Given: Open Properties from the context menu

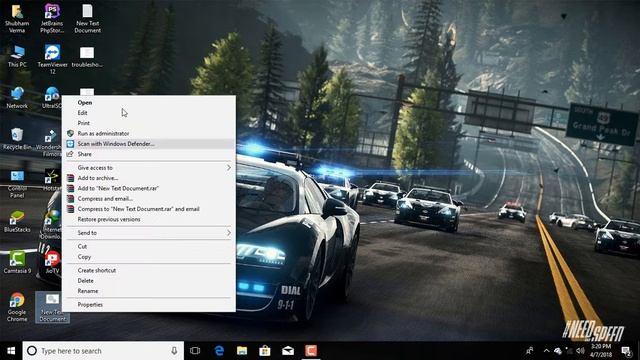Looking at the screenshot, I should tap(149, 305).
